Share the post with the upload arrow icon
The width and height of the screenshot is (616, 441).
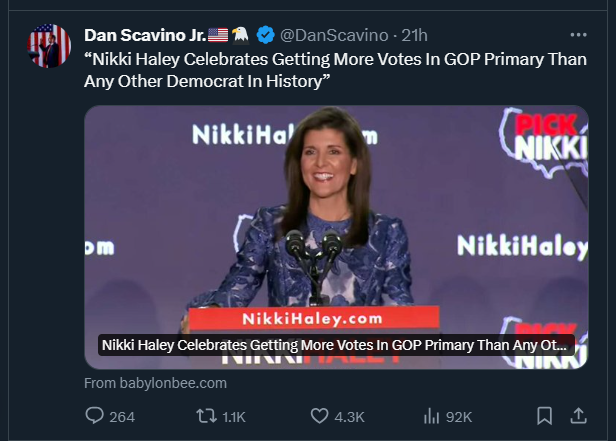pos(578,416)
